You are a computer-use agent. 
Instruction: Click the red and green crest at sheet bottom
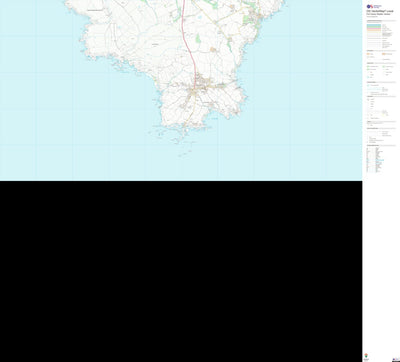coord(366,355)
